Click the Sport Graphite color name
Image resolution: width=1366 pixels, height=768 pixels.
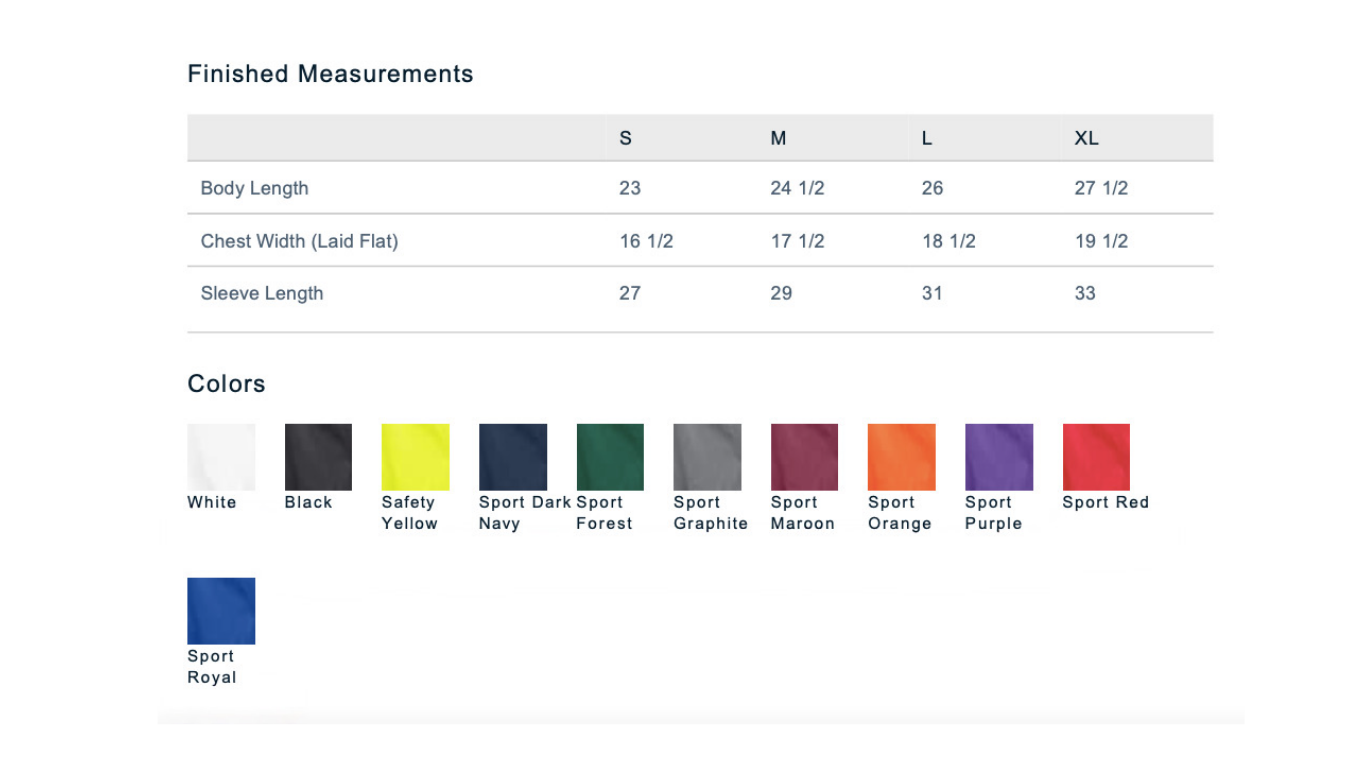point(710,513)
